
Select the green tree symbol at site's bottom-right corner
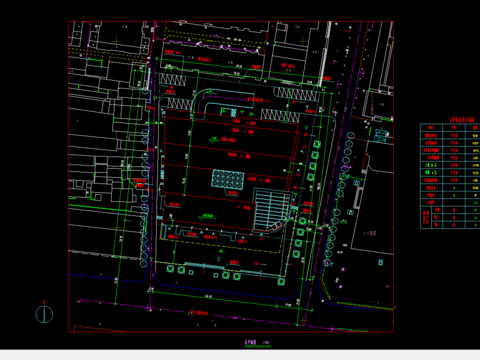point(281,282)
